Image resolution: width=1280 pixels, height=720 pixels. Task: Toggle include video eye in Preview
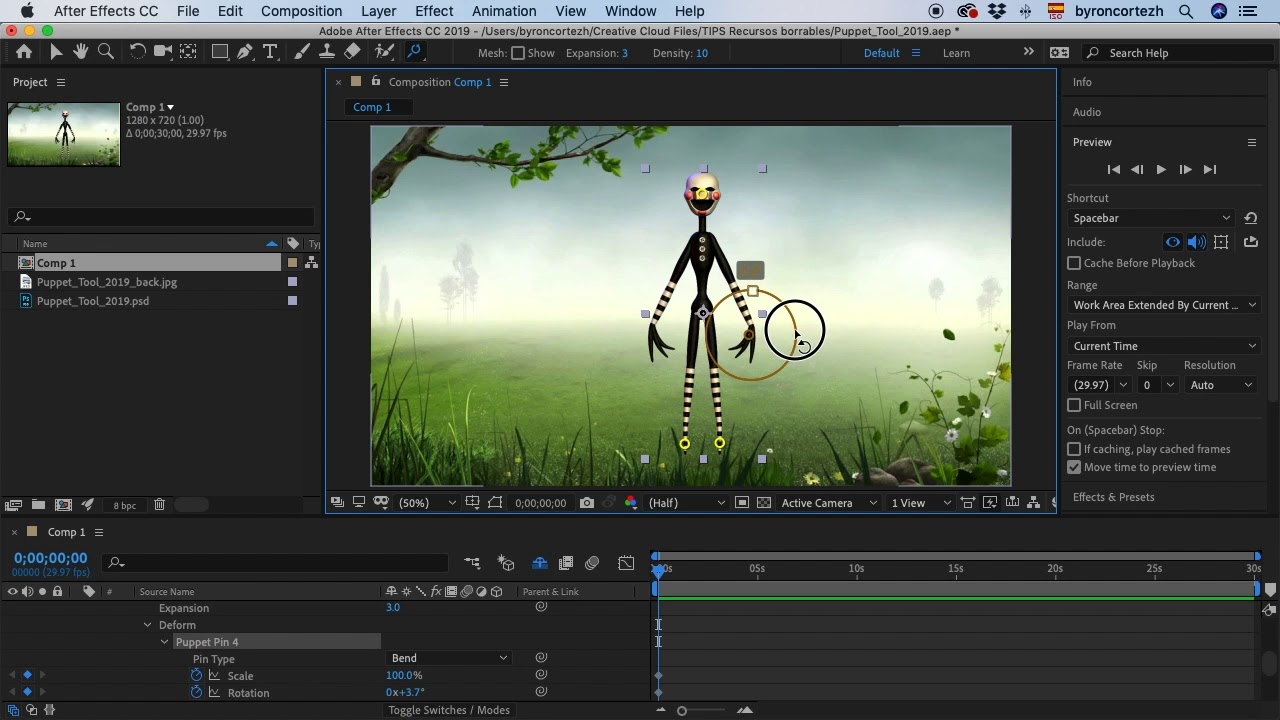pos(1173,242)
